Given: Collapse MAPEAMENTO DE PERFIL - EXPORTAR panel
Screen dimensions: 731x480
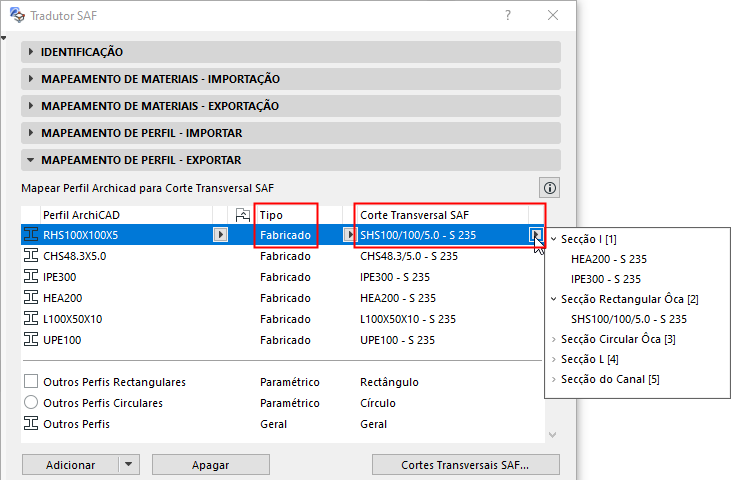Looking at the screenshot, I should (30, 160).
